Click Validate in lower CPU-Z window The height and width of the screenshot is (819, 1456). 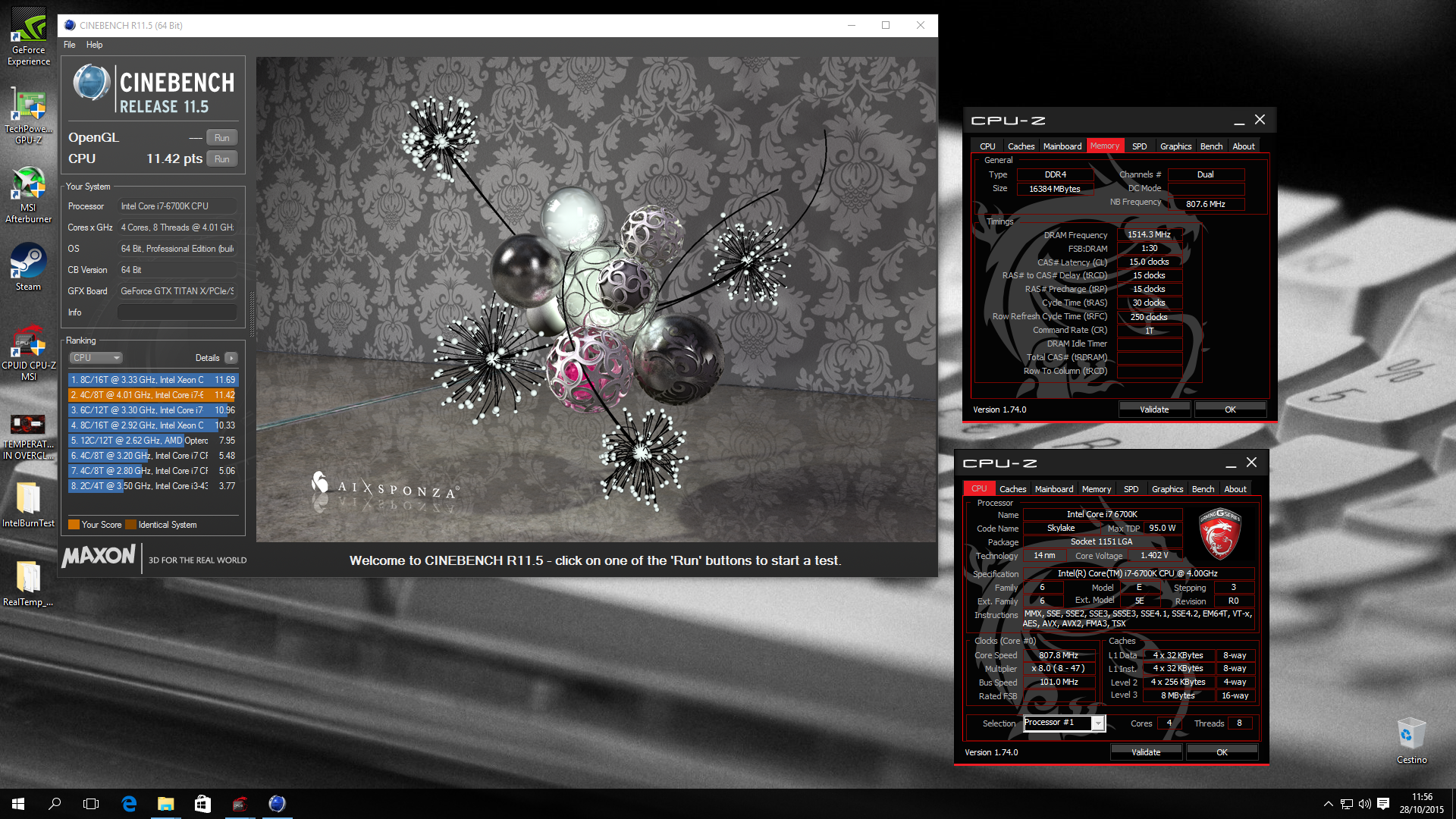[1146, 752]
